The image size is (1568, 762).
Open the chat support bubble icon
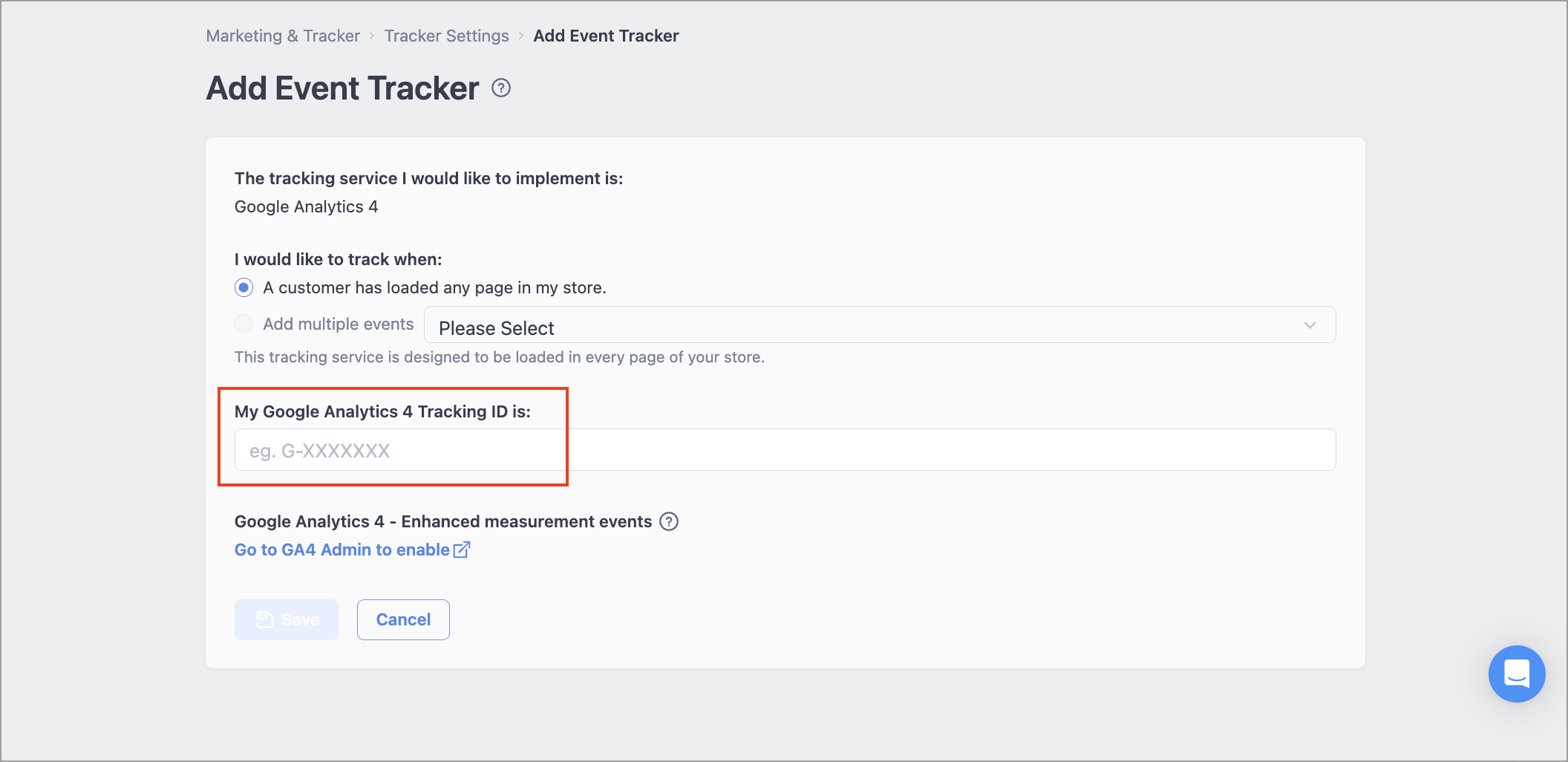(x=1516, y=674)
